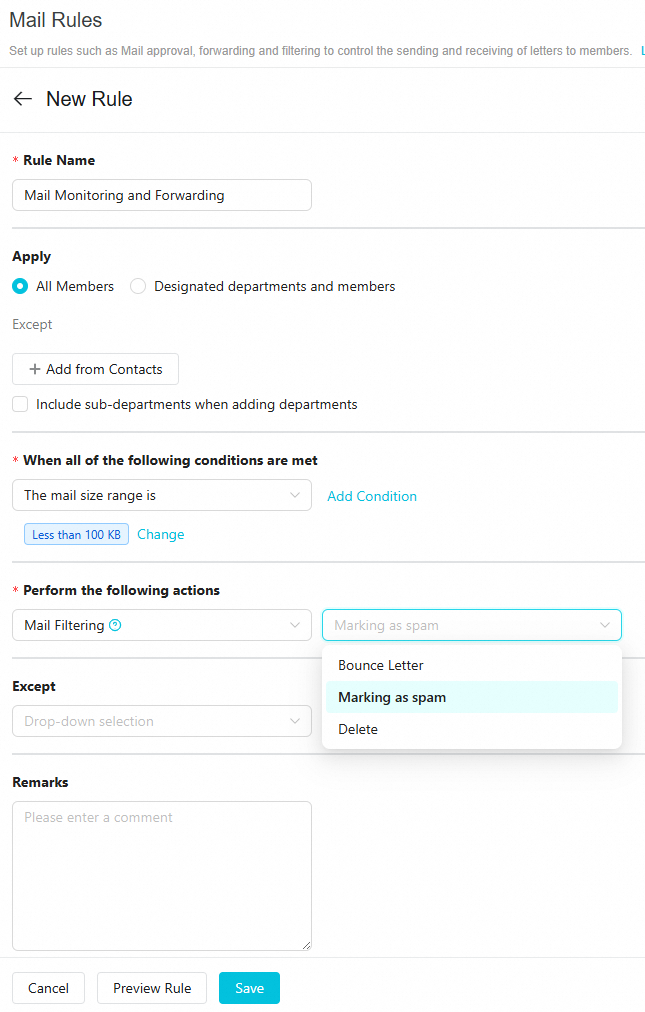Click into the Rule Name field
This screenshot has width=645, height=1012.
(162, 195)
